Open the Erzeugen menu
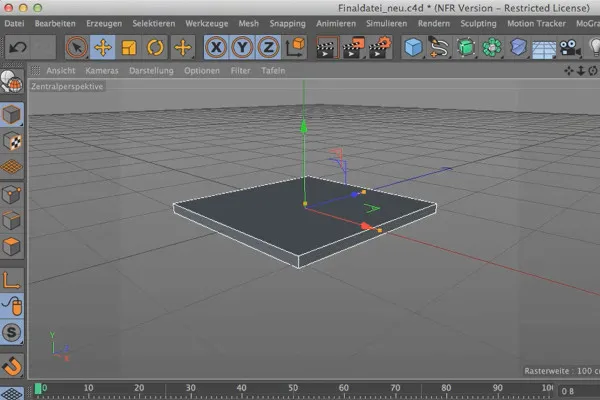This screenshot has height=400, width=600. (104, 23)
